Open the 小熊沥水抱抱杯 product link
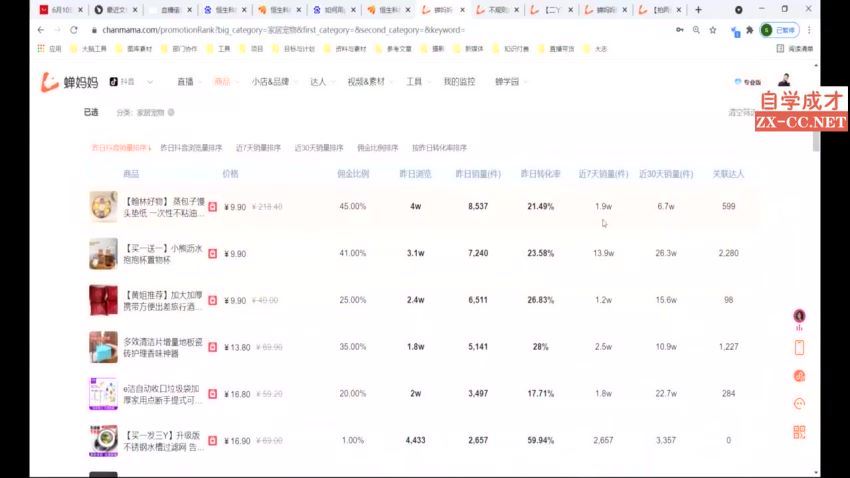Image resolution: width=850 pixels, height=478 pixels. tap(163, 254)
